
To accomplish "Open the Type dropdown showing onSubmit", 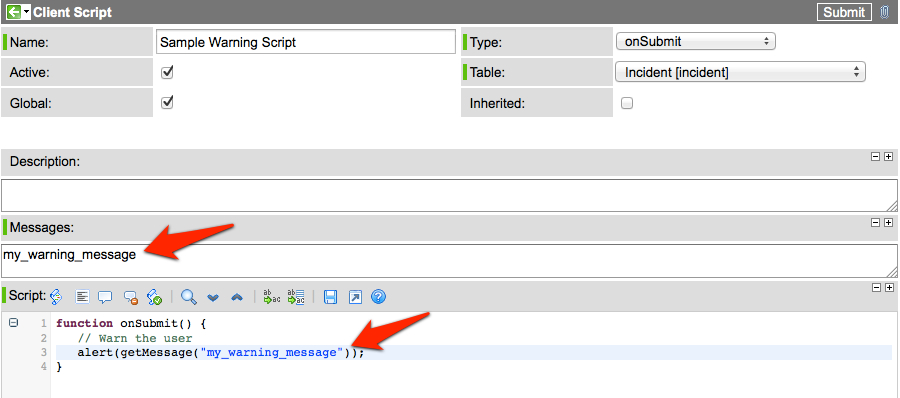I will pos(695,41).
